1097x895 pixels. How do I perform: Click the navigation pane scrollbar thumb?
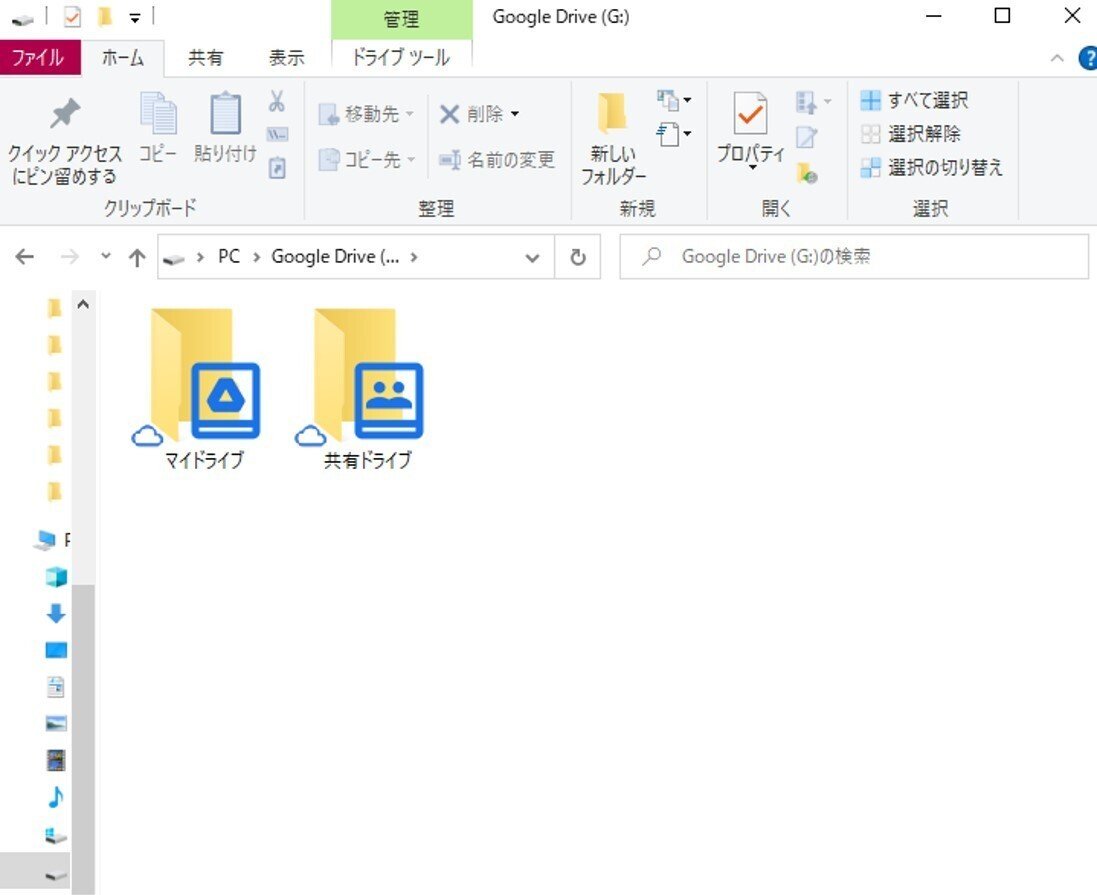click(x=83, y=739)
